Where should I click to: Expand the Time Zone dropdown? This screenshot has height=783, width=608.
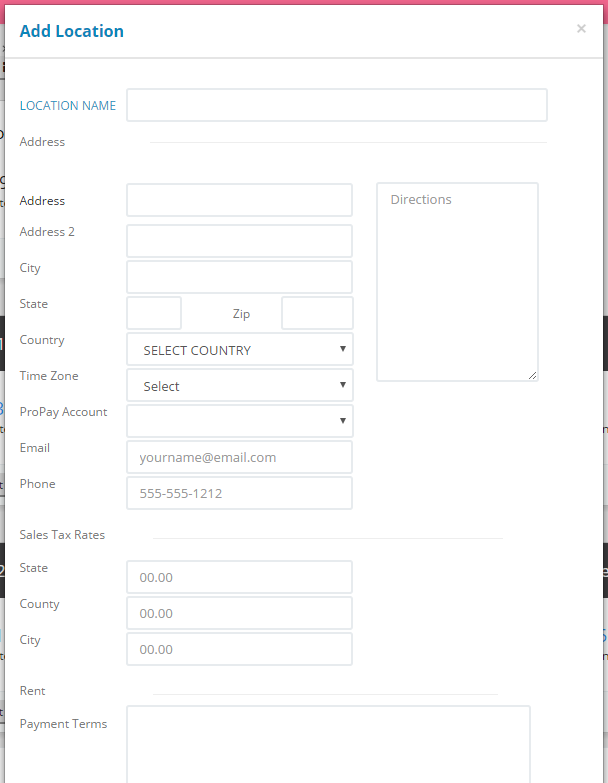[x=239, y=385]
